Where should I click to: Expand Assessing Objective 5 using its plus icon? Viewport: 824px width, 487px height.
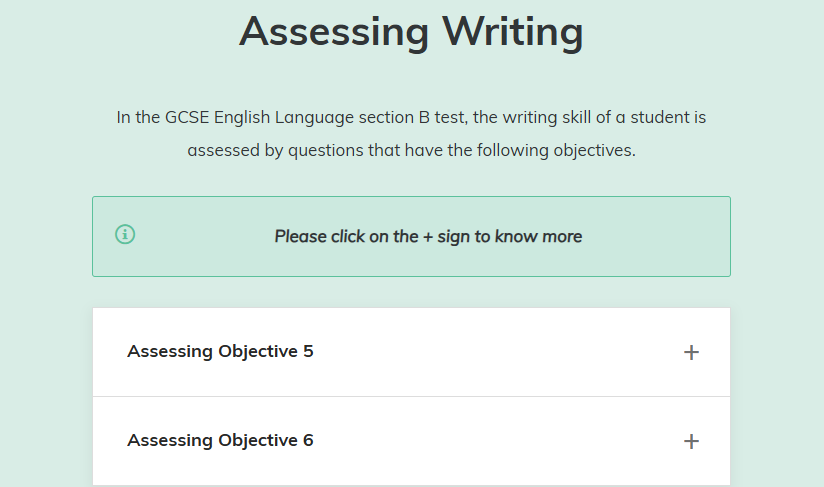(691, 353)
